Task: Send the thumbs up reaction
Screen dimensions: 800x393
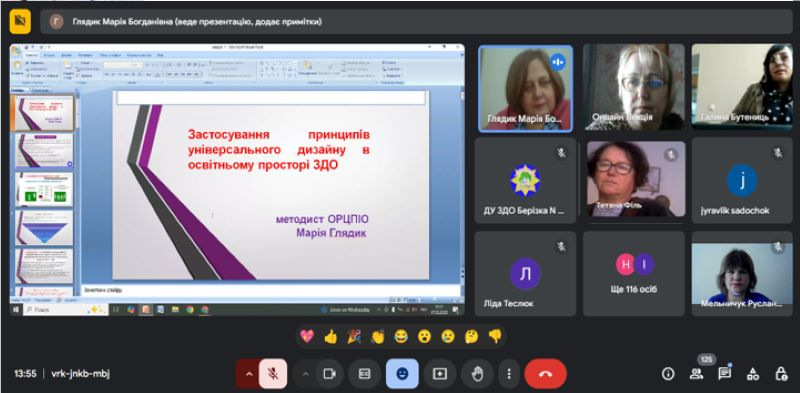Action: pos(331,336)
